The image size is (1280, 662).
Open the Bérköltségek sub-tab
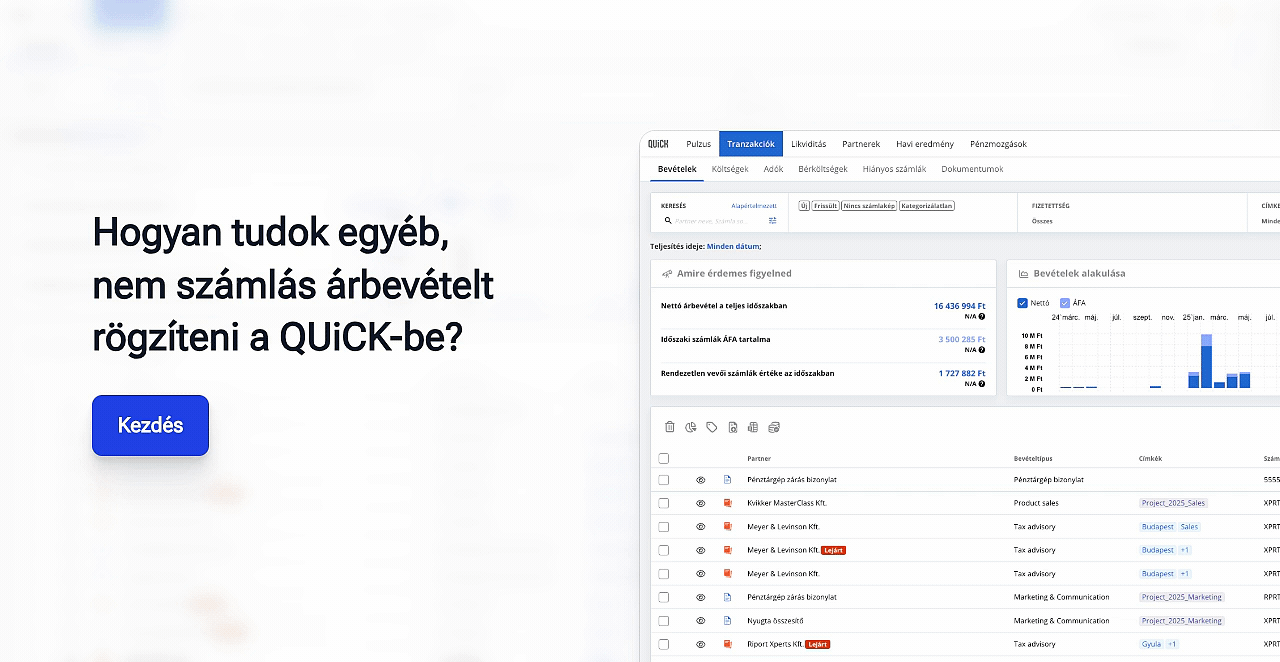[823, 169]
